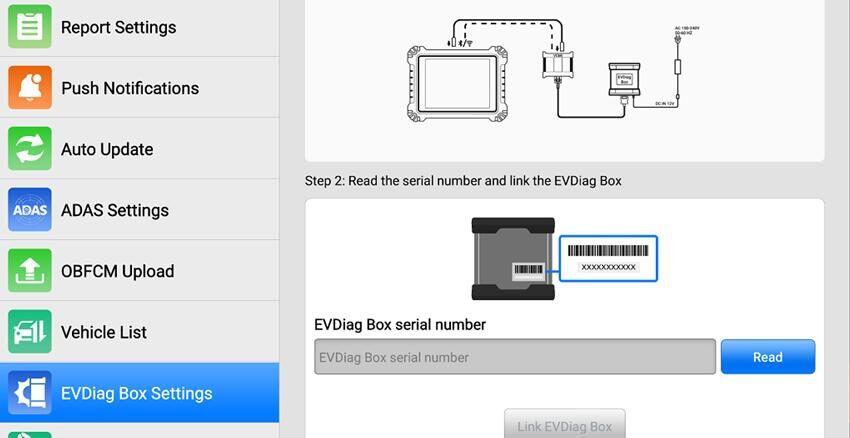Image resolution: width=850 pixels, height=438 pixels.
Task: Click the green partially visible sidebar icon at bottom
Action: click(x=30, y=435)
